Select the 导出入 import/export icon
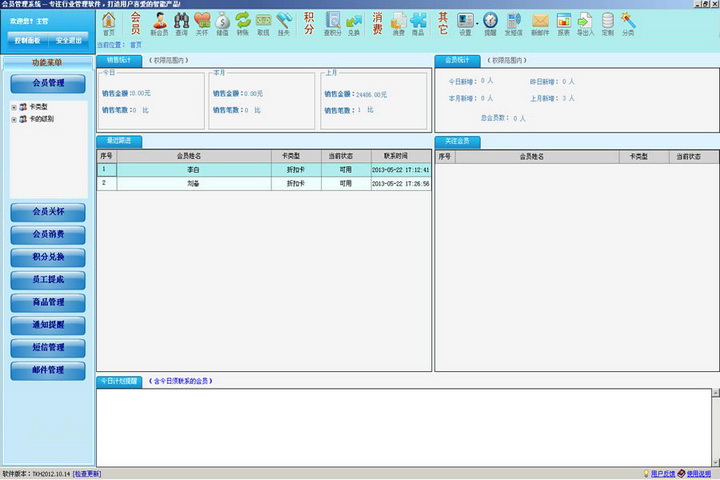The width and height of the screenshot is (720, 480). (585, 24)
